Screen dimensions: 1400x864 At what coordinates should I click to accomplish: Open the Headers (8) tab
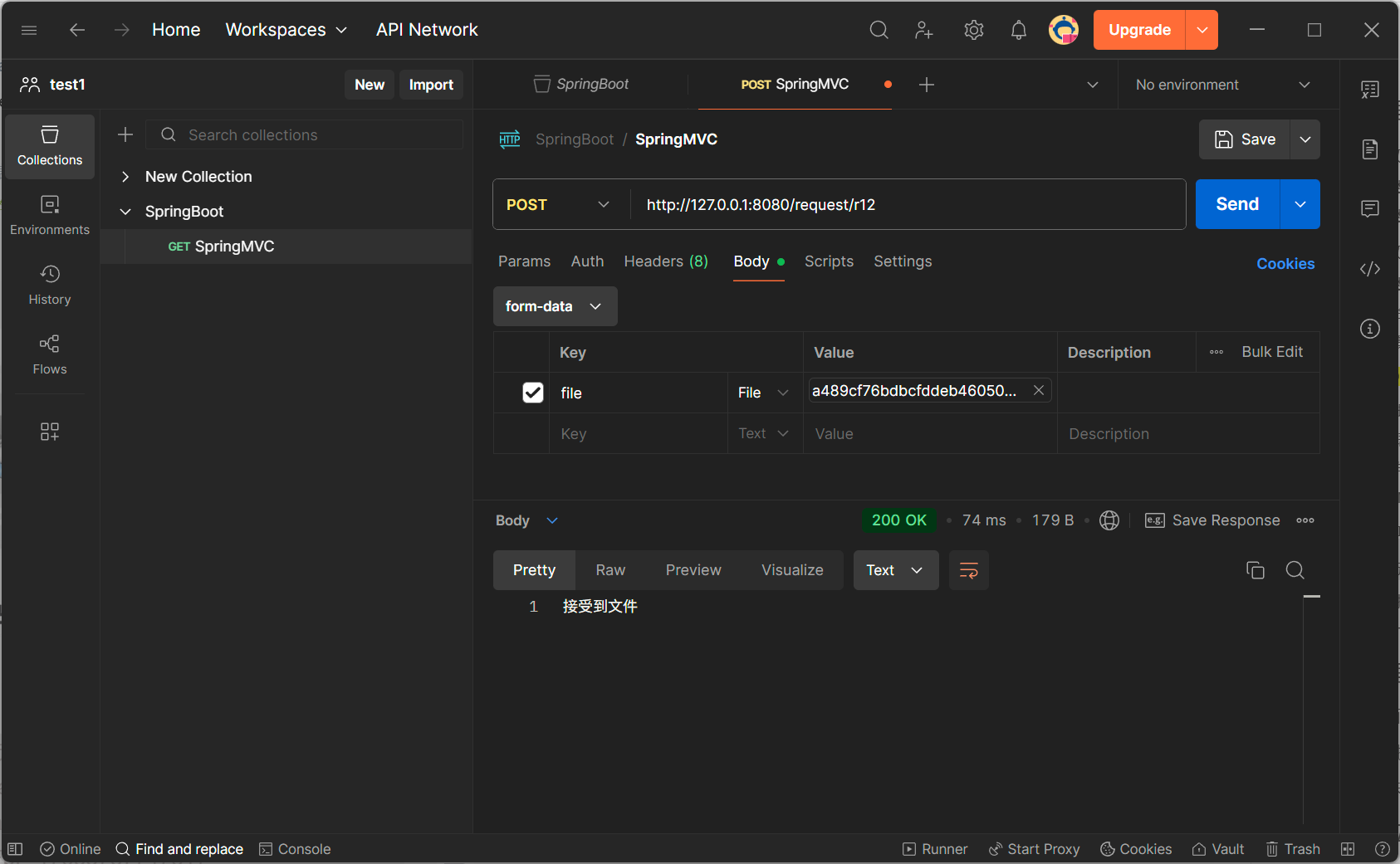coord(666,261)
